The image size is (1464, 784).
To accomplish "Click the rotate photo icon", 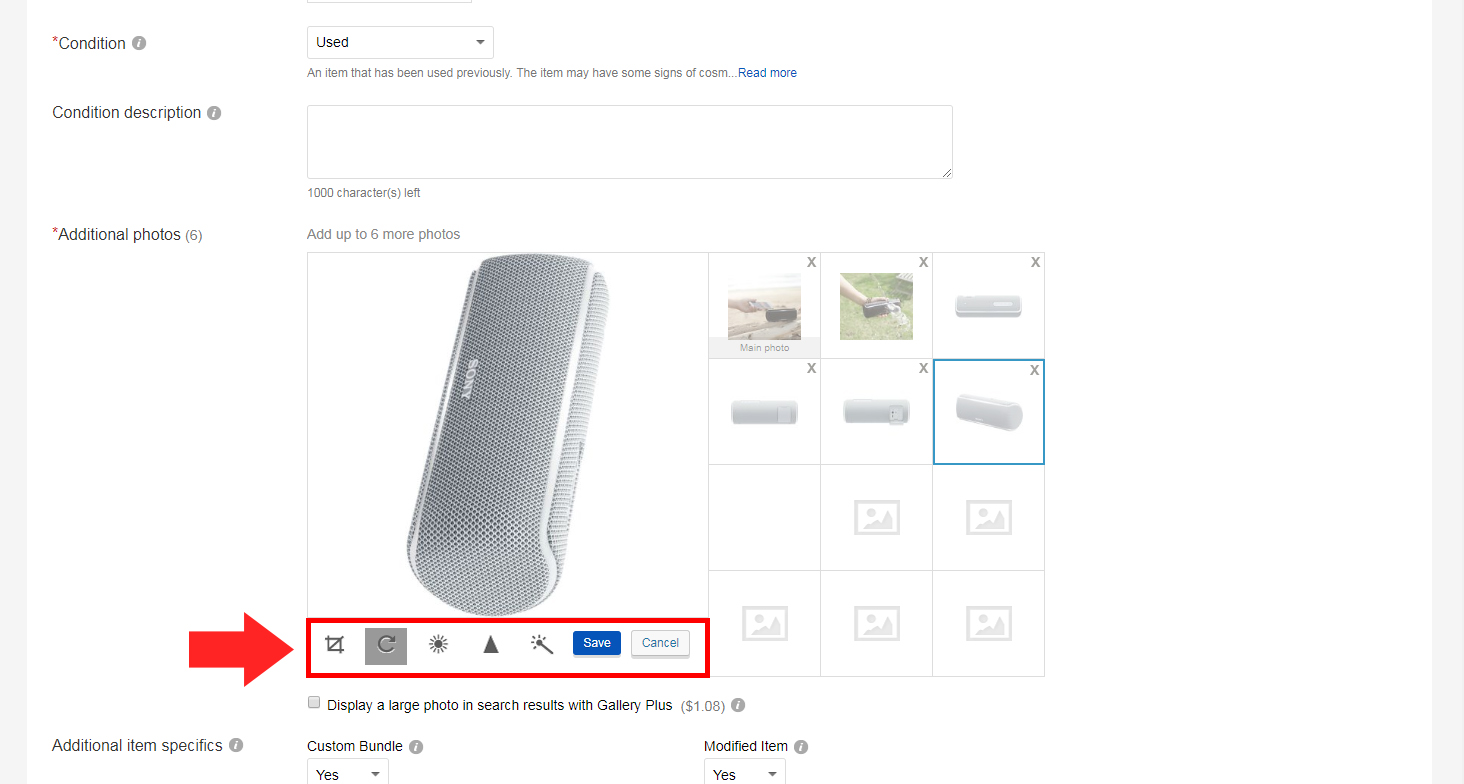I will coord(386,645).
